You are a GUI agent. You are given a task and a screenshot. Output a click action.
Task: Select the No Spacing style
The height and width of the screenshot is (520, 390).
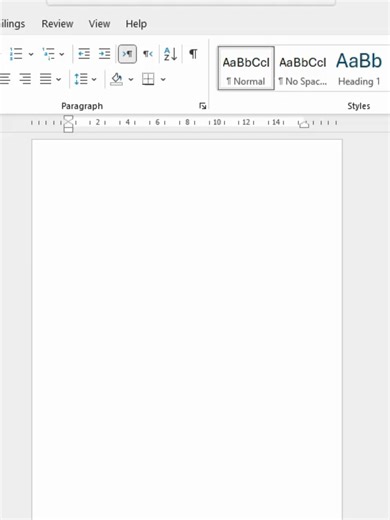click(303, 68)
